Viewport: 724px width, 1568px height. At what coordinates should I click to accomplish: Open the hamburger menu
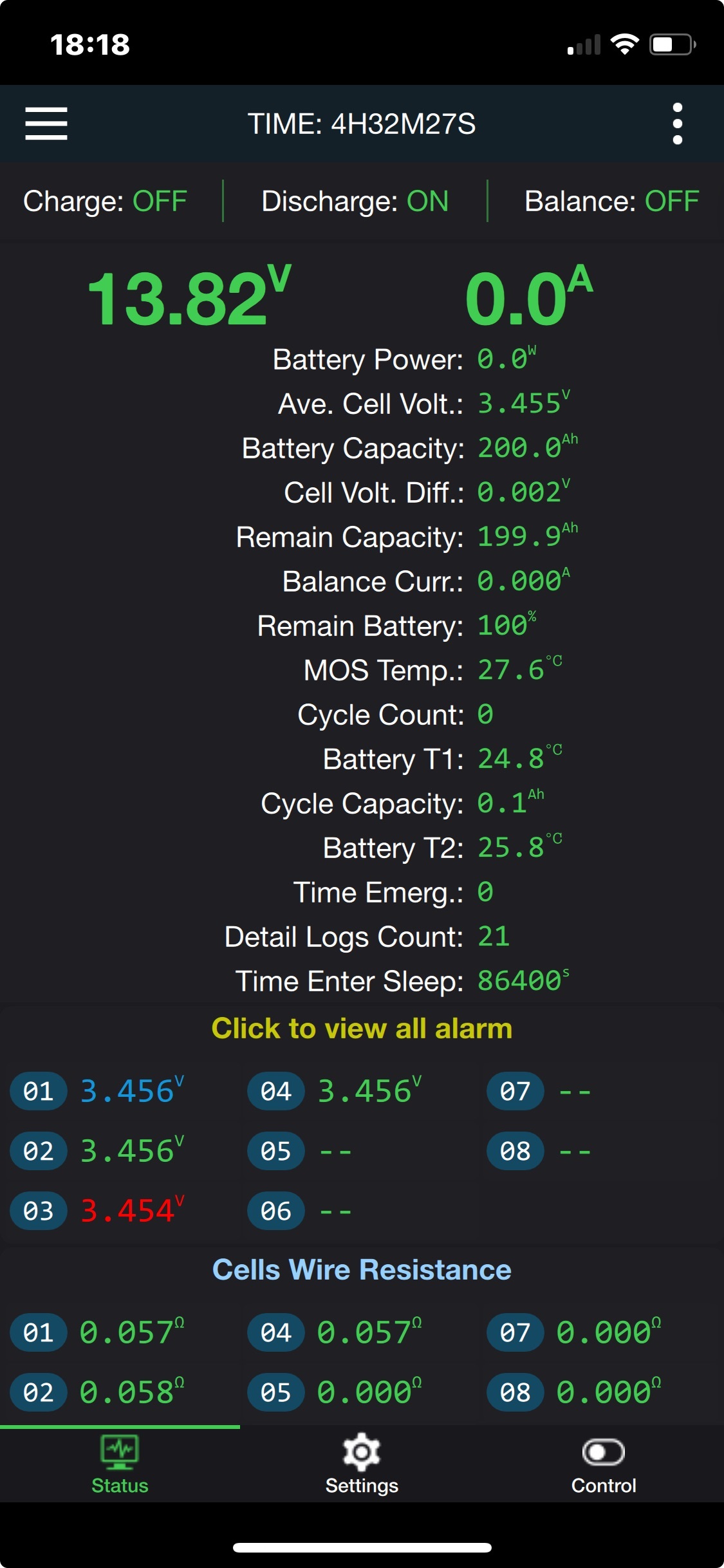point(46,124)
